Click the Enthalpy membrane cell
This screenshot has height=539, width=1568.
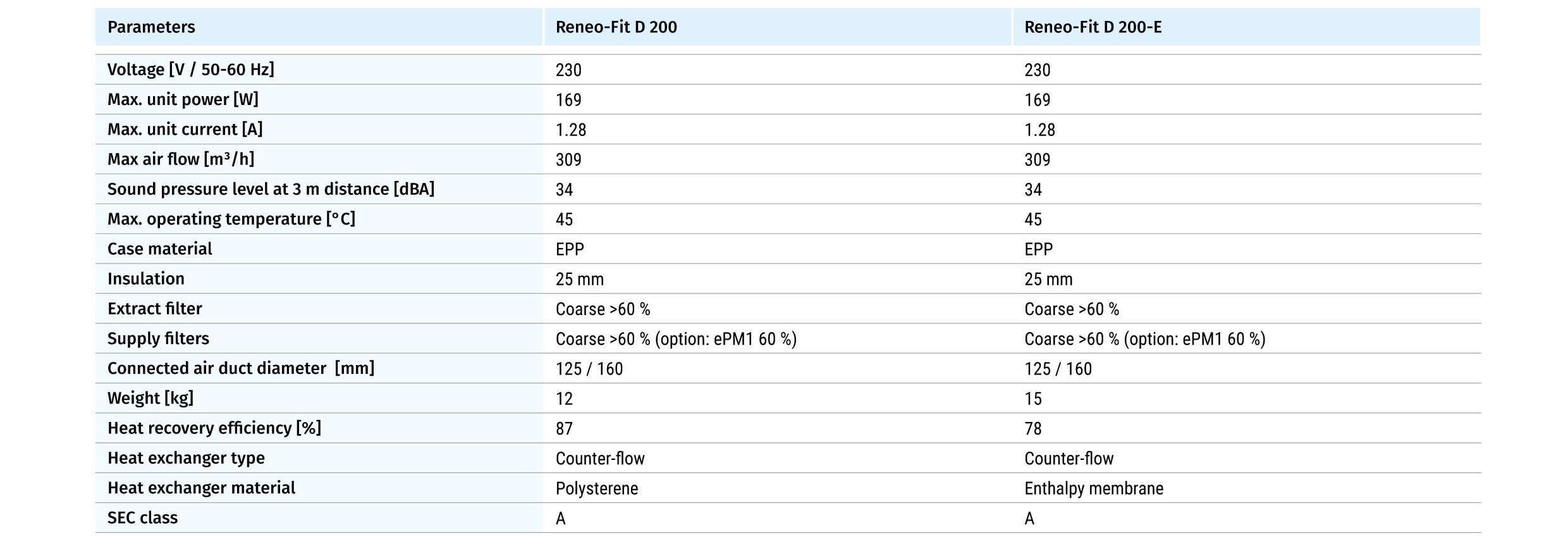coord(1093,488)
